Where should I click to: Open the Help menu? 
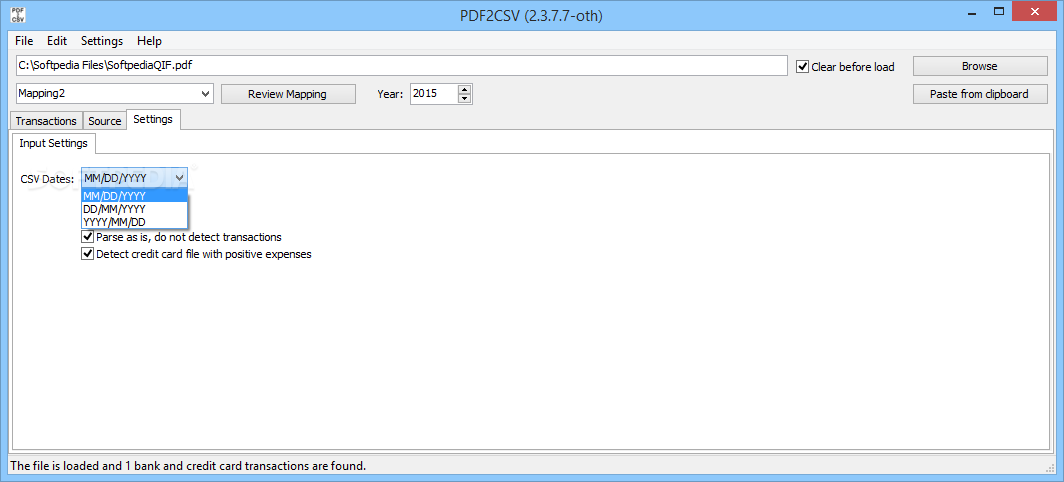149,41
